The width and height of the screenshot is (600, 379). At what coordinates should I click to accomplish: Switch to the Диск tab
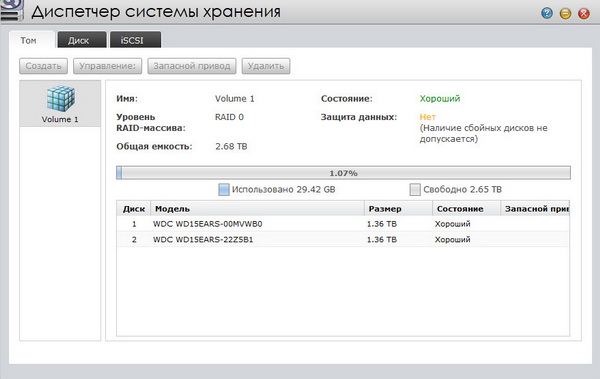pyautogui.click(x=82, y=40)
